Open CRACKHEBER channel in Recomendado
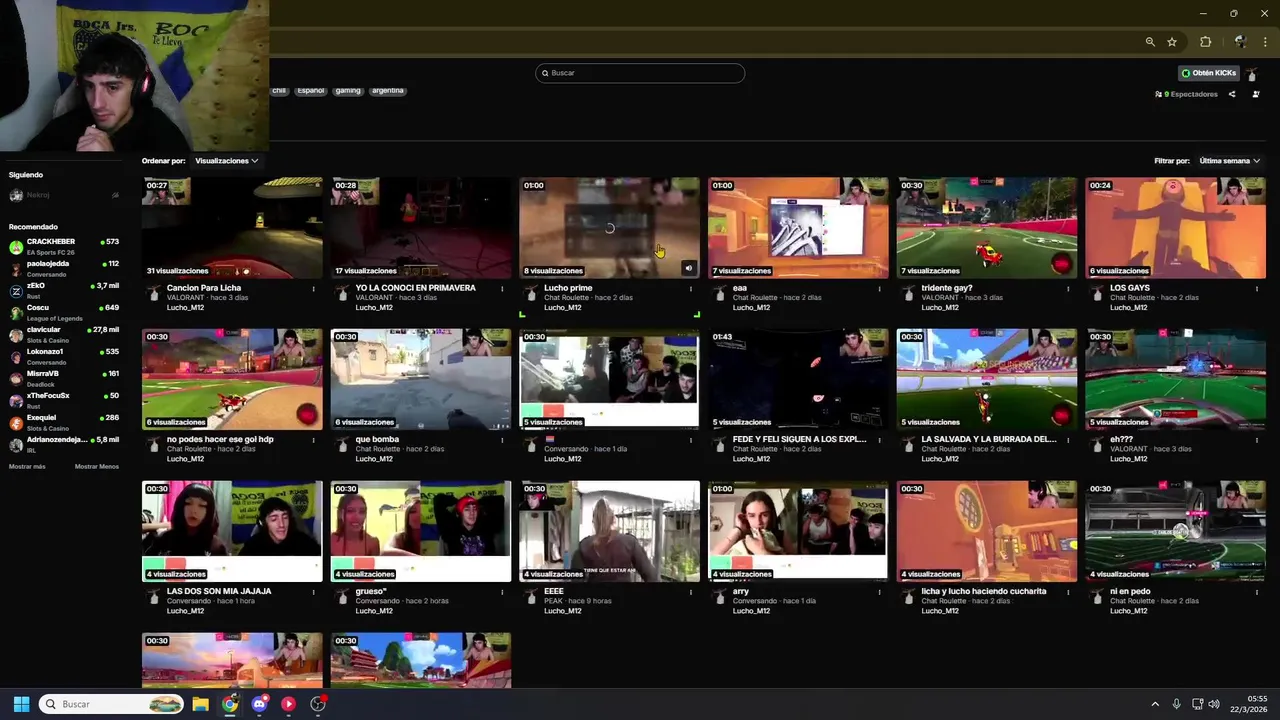1280x720 pixels. (64, 246)
